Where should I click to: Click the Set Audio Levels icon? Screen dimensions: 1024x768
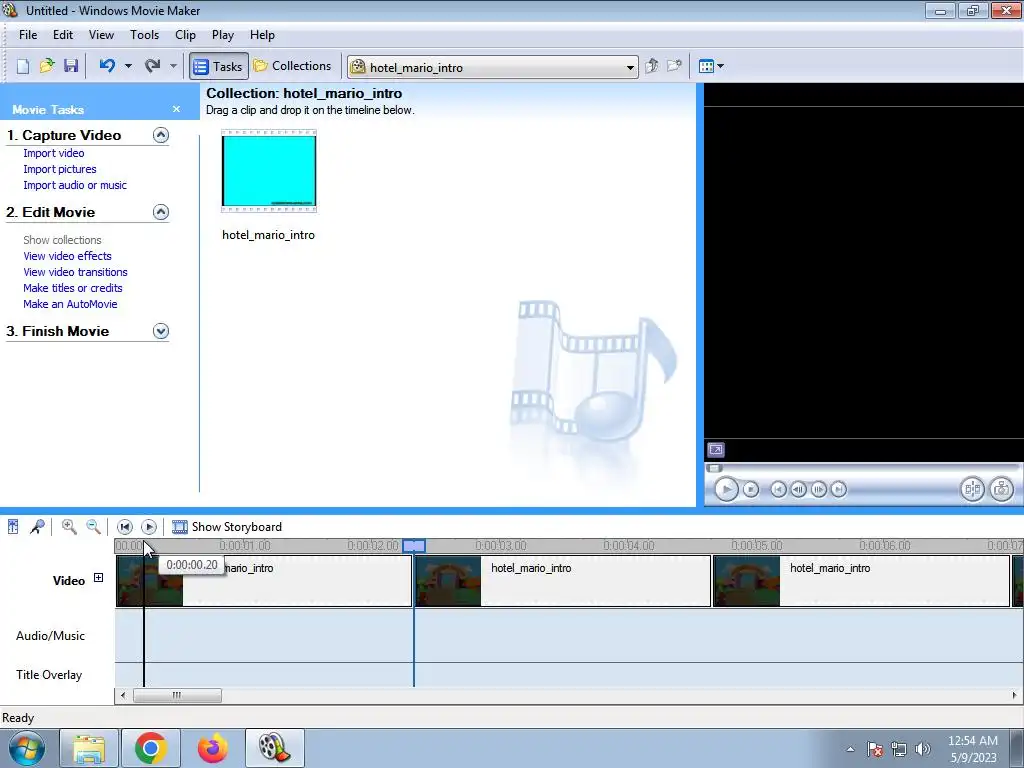tap(13, 526)
